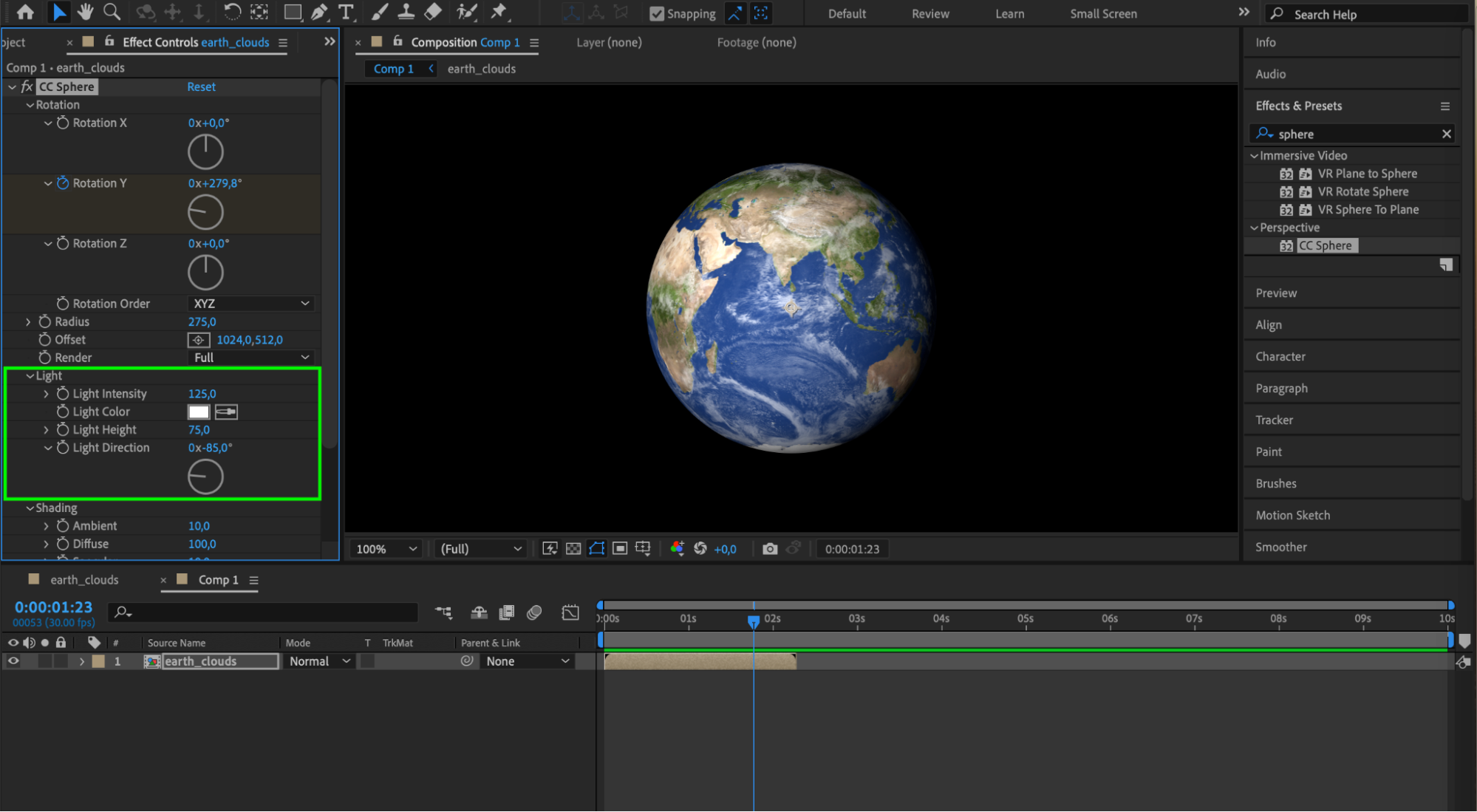Click Light Color eyedropper icon
The height and width of the screenshot is (812, 1477).
(x=226, y=412)
